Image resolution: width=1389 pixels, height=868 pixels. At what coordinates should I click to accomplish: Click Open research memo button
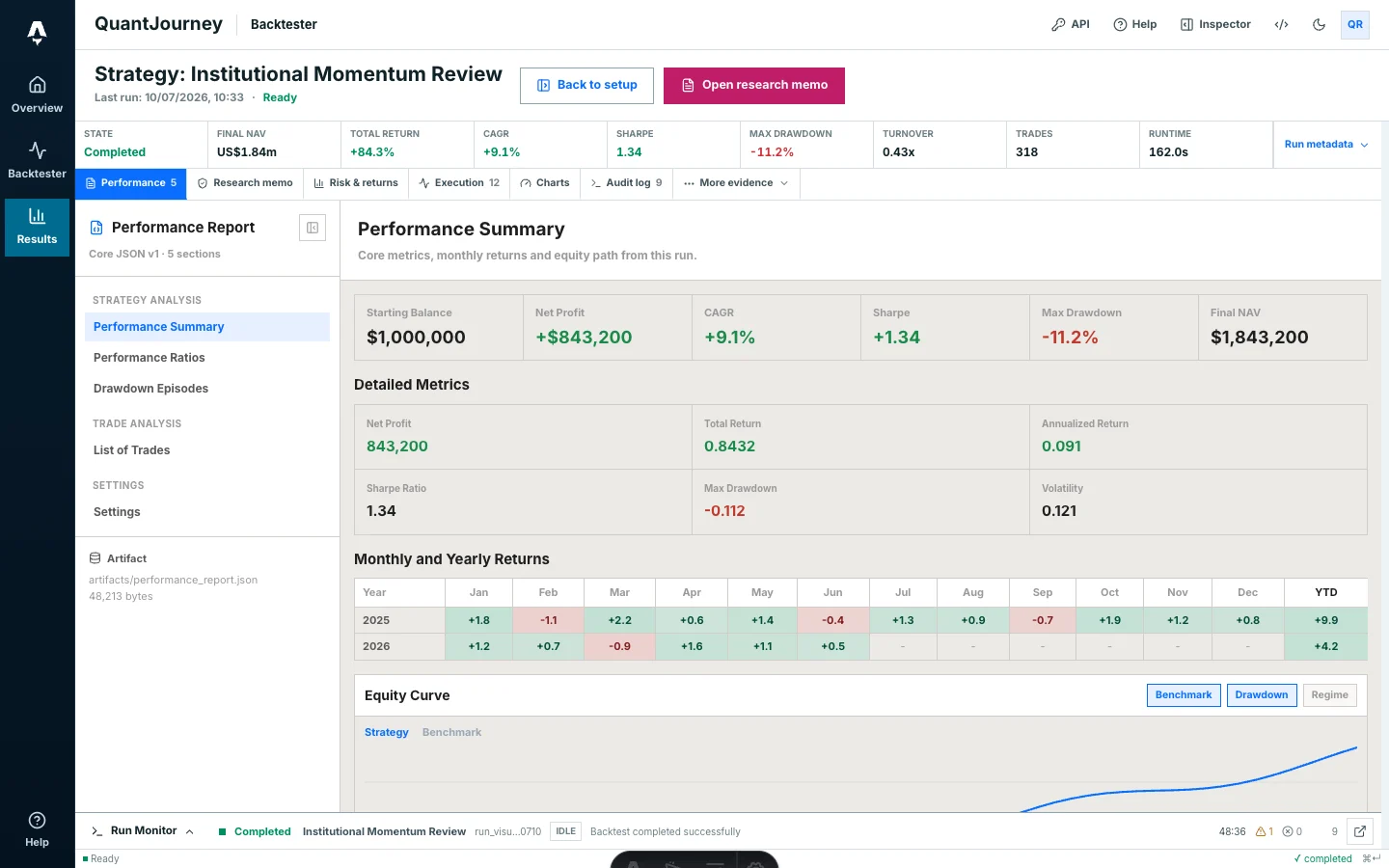(x=754, y=86)
